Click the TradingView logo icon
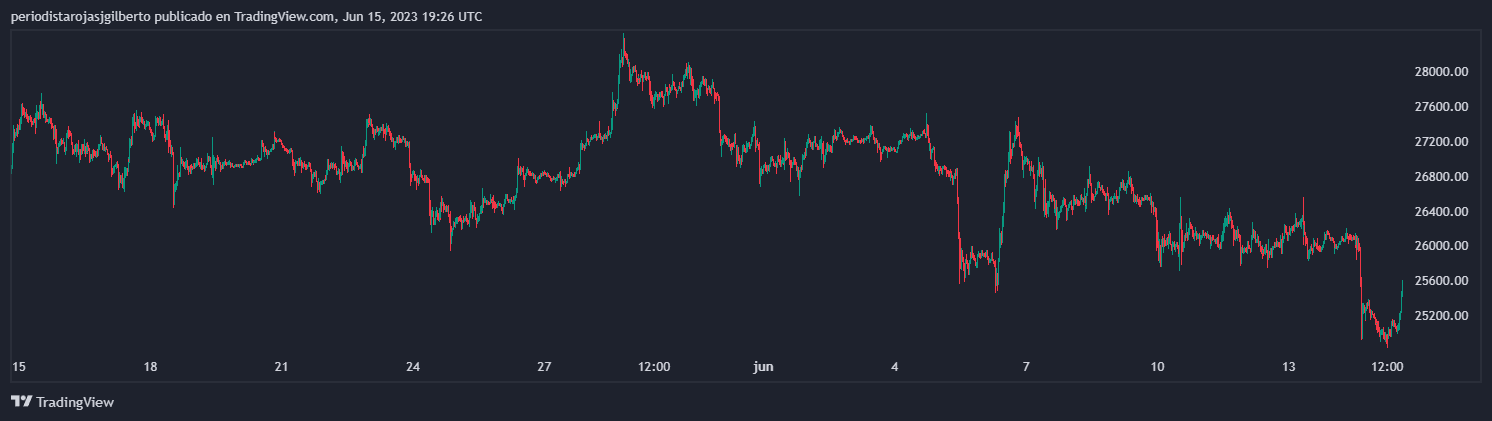This screenshot has height=421, width=1492. point(21,402)
